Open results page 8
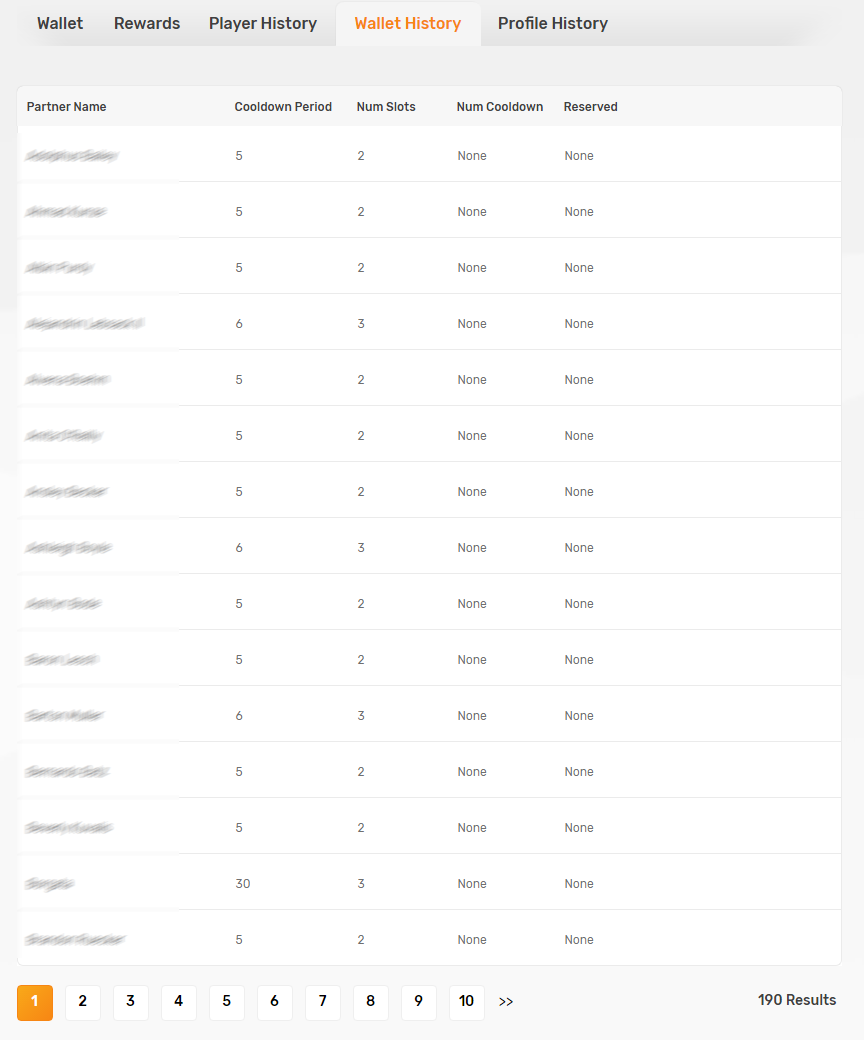The height and width of the screenshot is (1040, 864). [371, 1002]
